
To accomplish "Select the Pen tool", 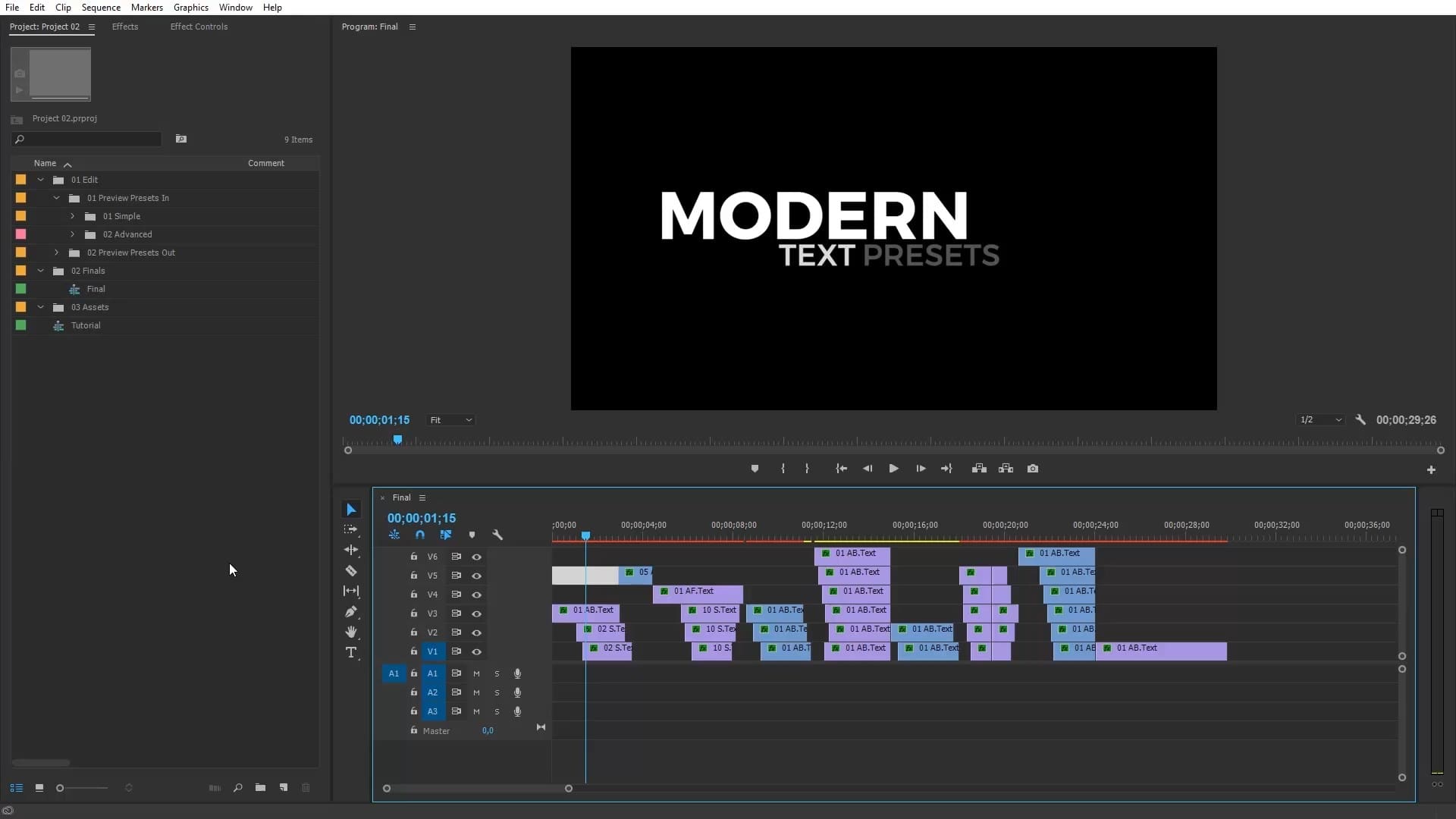I will (x=351, y=611).
